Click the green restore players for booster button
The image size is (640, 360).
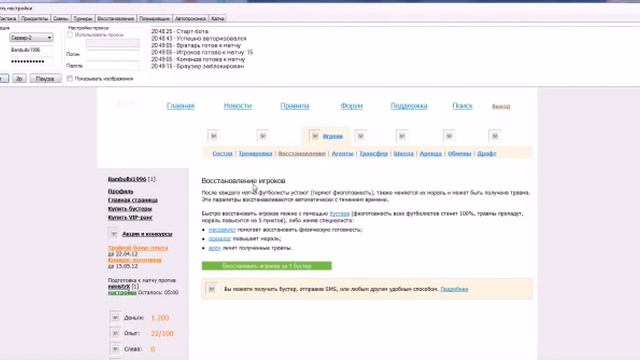[267, 266]
